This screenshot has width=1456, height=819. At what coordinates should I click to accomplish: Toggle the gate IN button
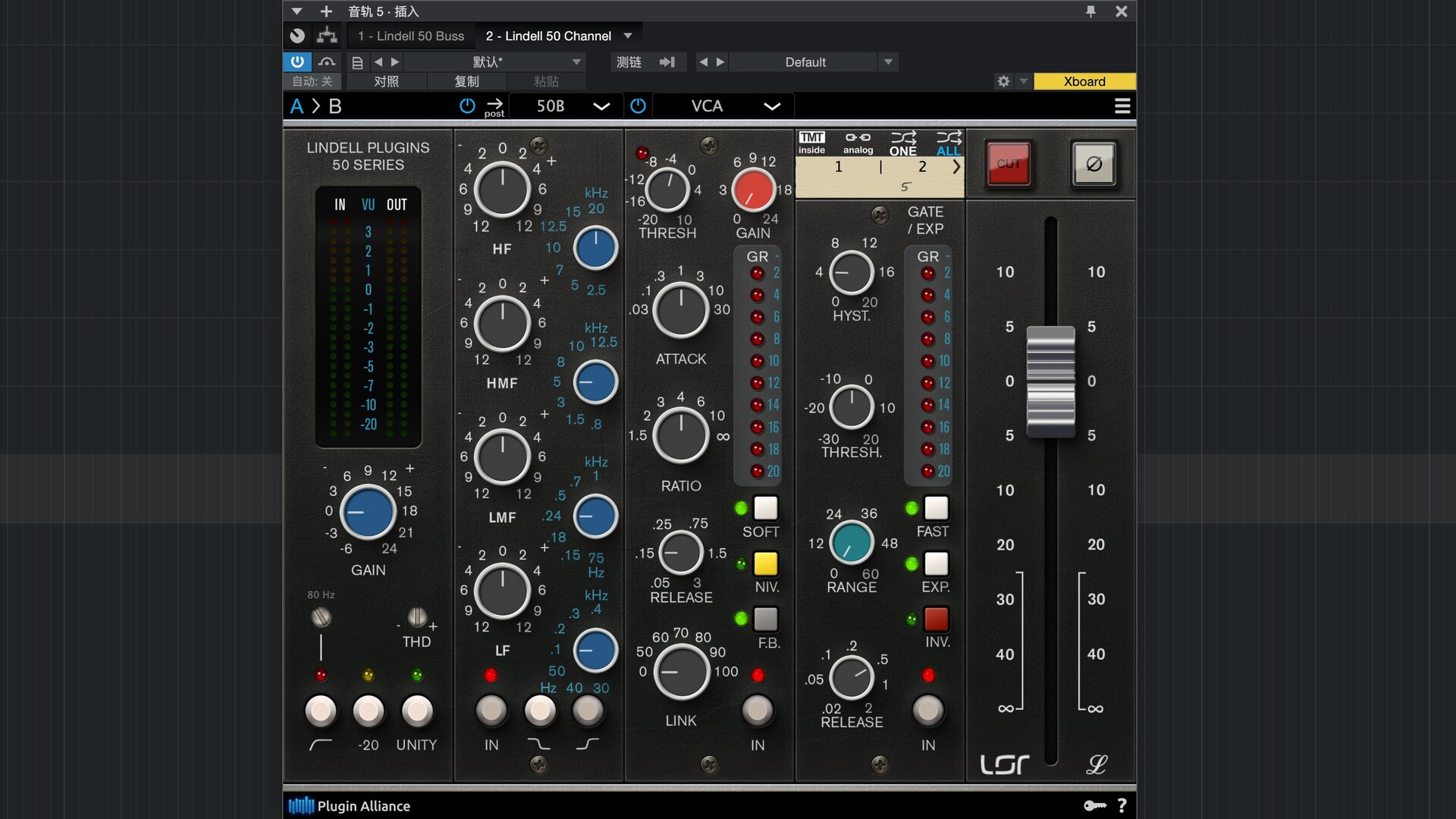click(x=927, y=711)
